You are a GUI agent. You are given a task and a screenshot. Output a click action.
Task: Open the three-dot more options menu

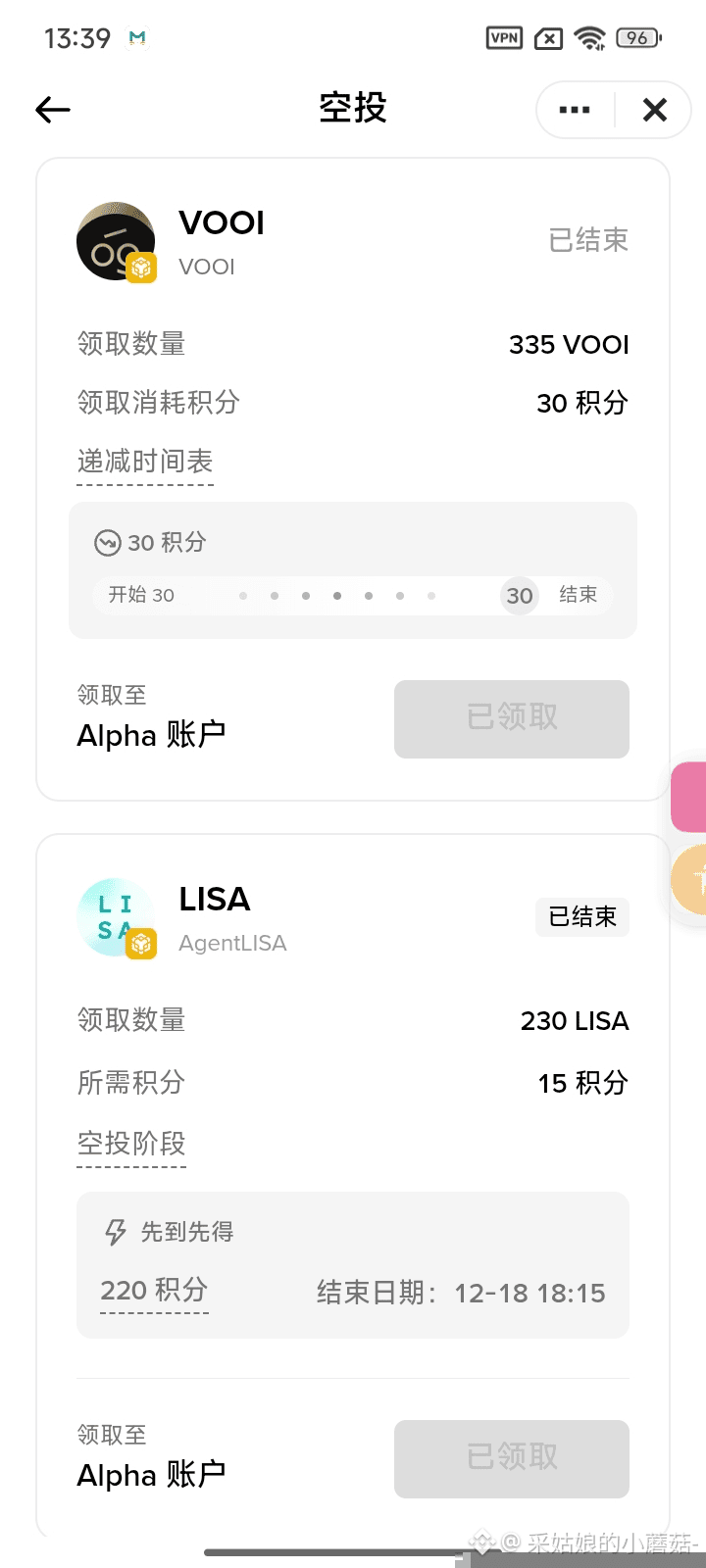pos(575,110)
